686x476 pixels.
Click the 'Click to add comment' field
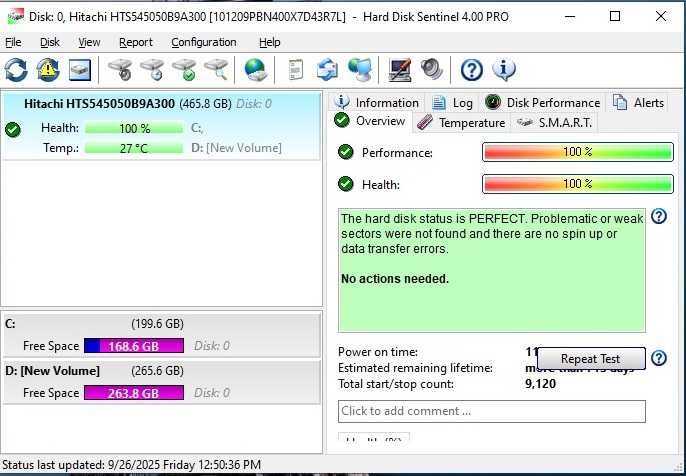[491, 411]
